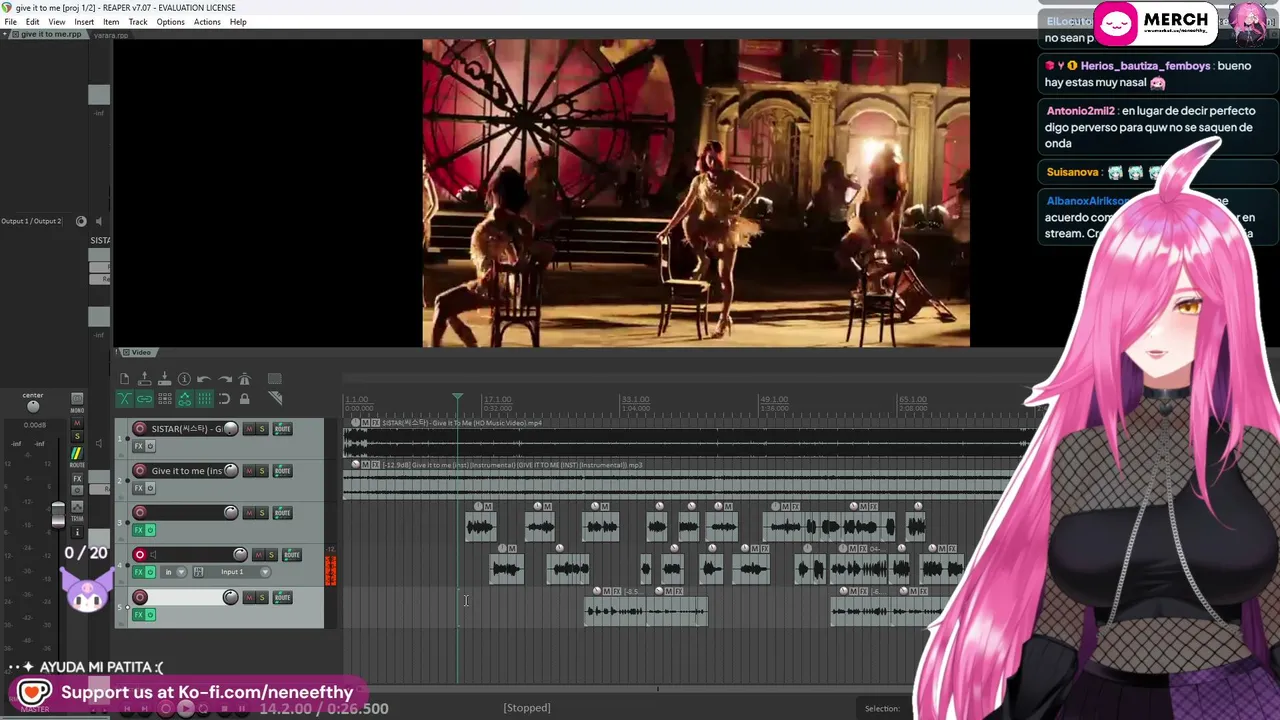1280x720 pixels.
Task: Toggle item grouping chain-link icon
Action: point(144,399)
